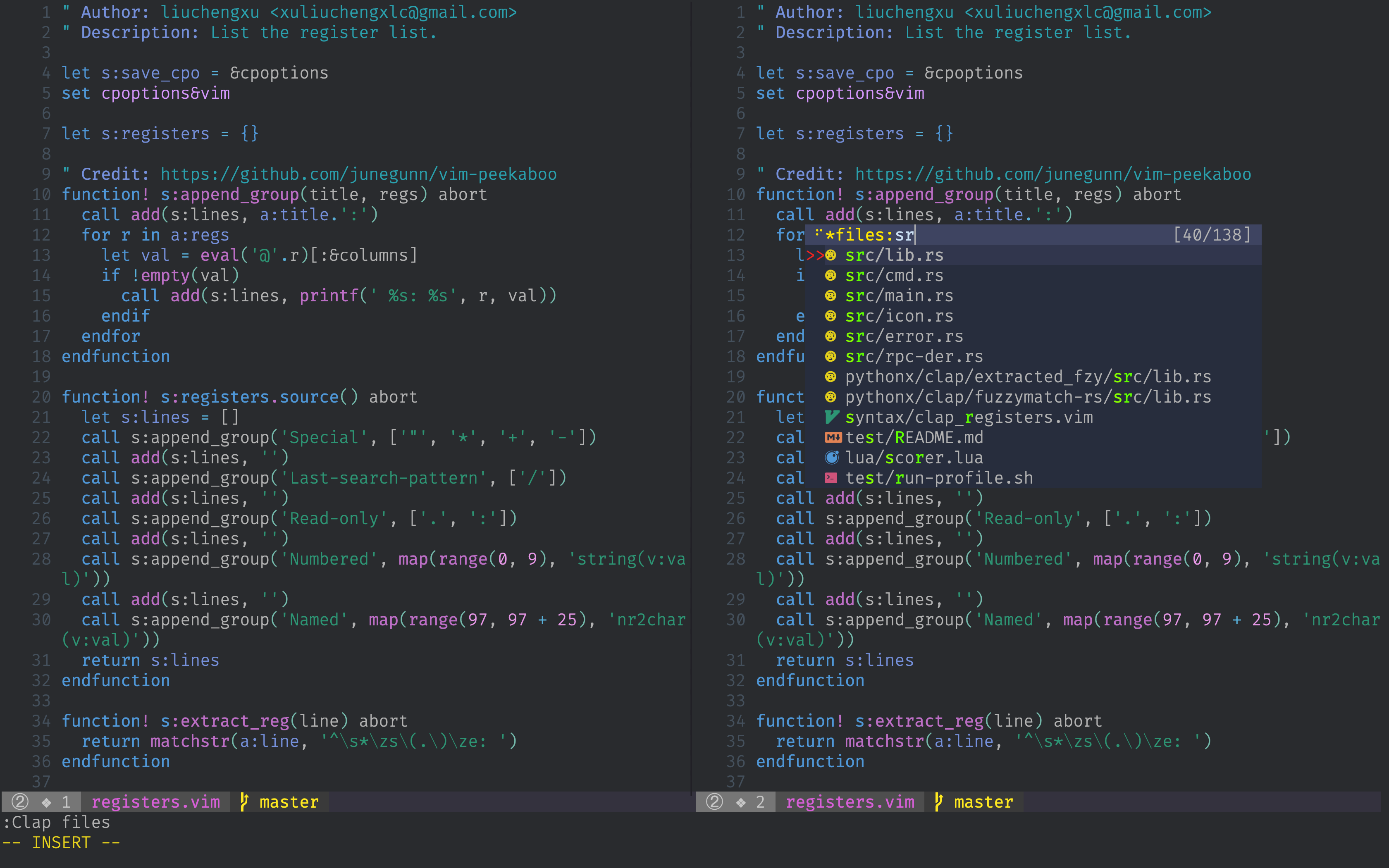The width and height of the screenshot is (1389, 868).
Task: Click the Markdown icon beside test/README.md
Action: click(x=833, y=437)
